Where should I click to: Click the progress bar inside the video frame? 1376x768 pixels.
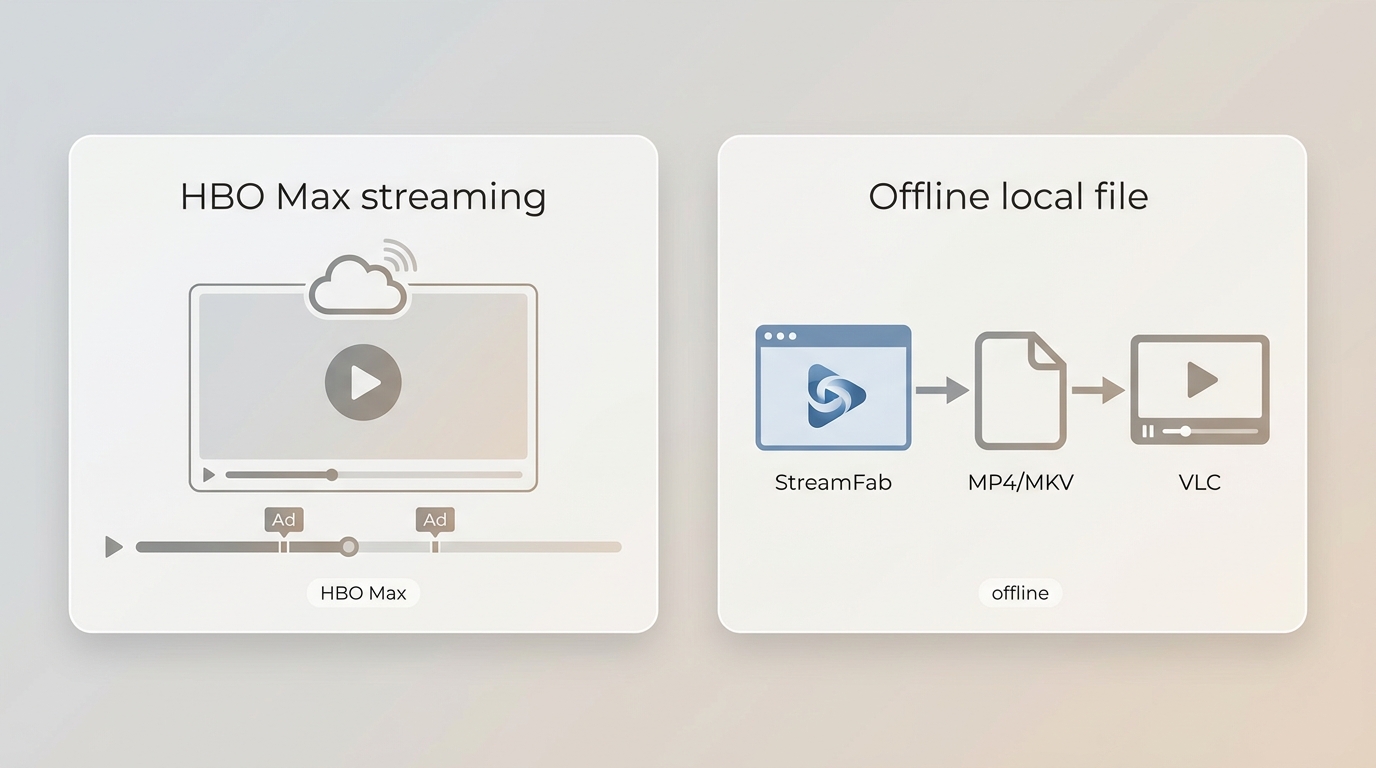(x=374, y=475)
